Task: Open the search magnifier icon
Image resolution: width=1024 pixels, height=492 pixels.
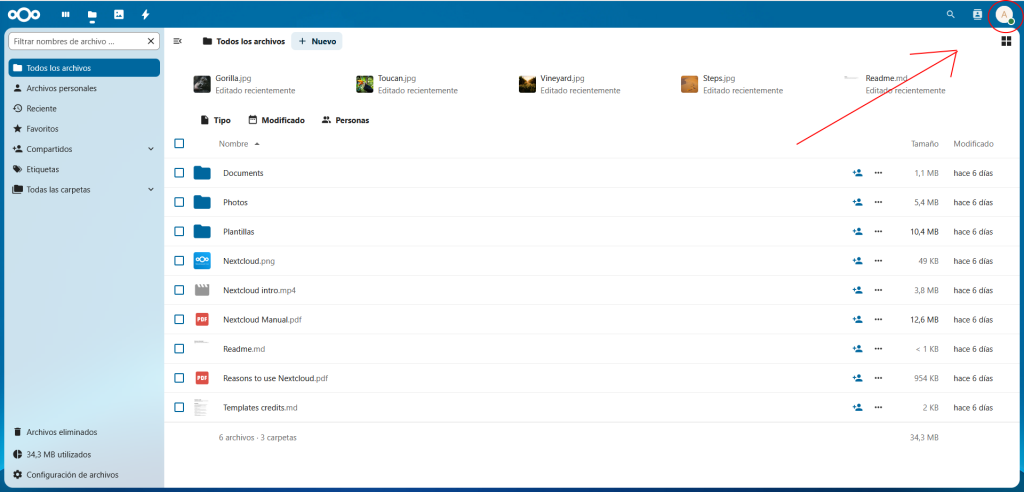Action: (950, 15)
